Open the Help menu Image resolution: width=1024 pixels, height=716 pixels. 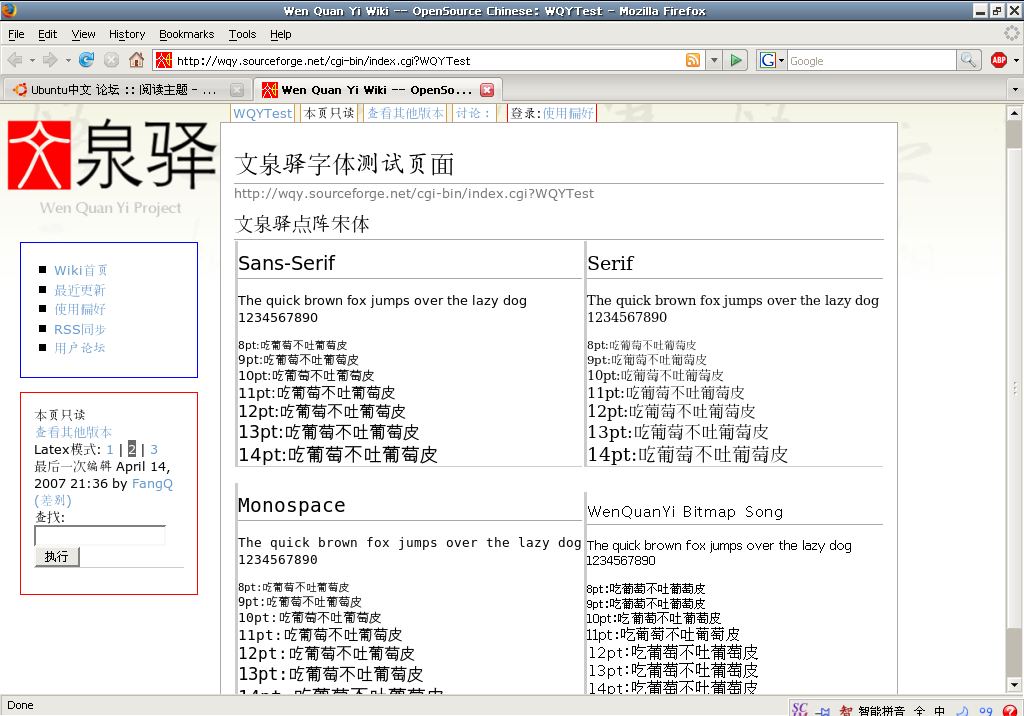click(x=281, y=34)
